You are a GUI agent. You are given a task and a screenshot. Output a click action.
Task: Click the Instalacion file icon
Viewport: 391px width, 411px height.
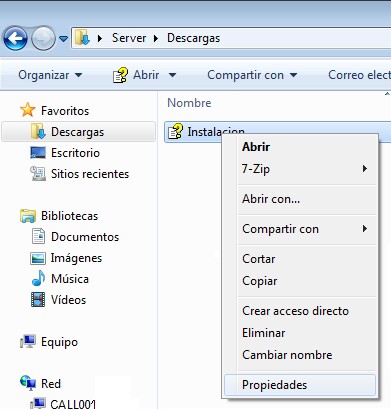point(175,131)
